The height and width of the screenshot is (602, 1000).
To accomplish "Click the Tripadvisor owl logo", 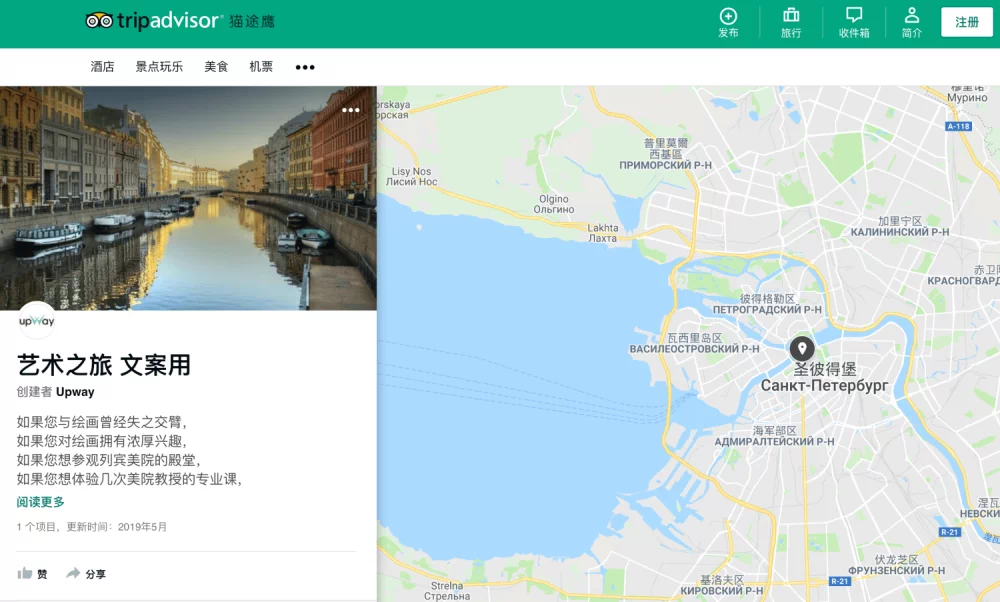I will [x=99, y=21].
